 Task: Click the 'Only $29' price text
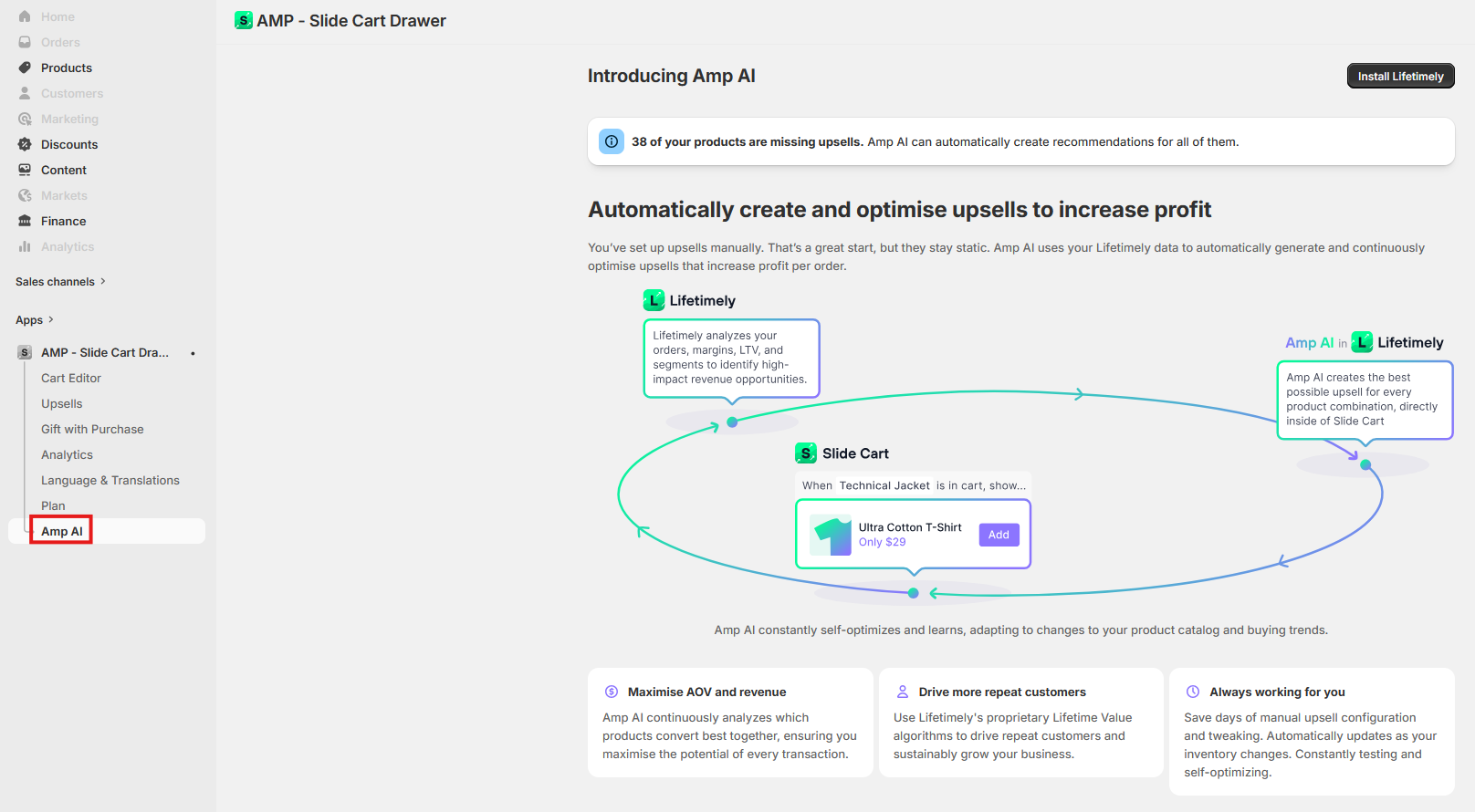click(883, 542)
